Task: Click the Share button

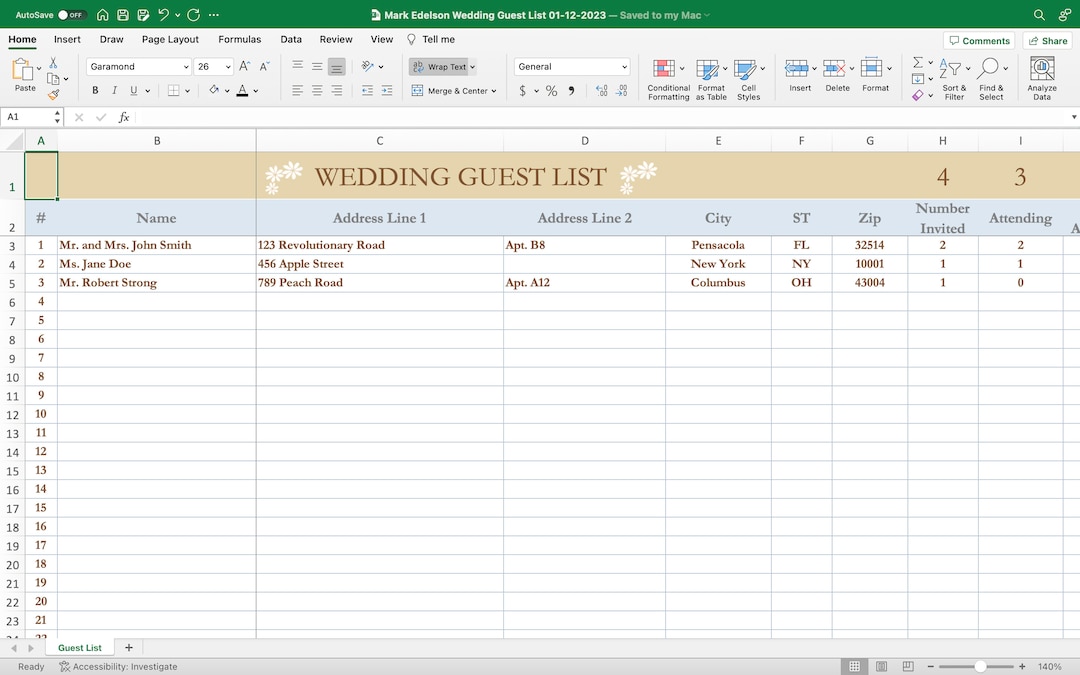Action: tap(1047, 40)
